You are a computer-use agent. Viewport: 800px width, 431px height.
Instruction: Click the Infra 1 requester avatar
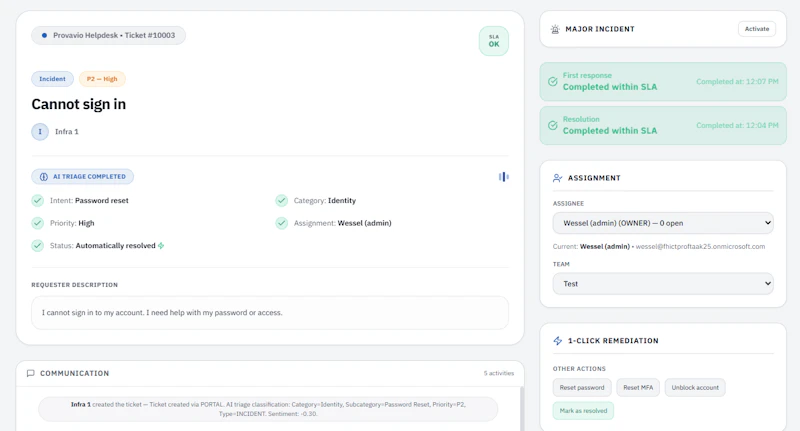point(40,132)
